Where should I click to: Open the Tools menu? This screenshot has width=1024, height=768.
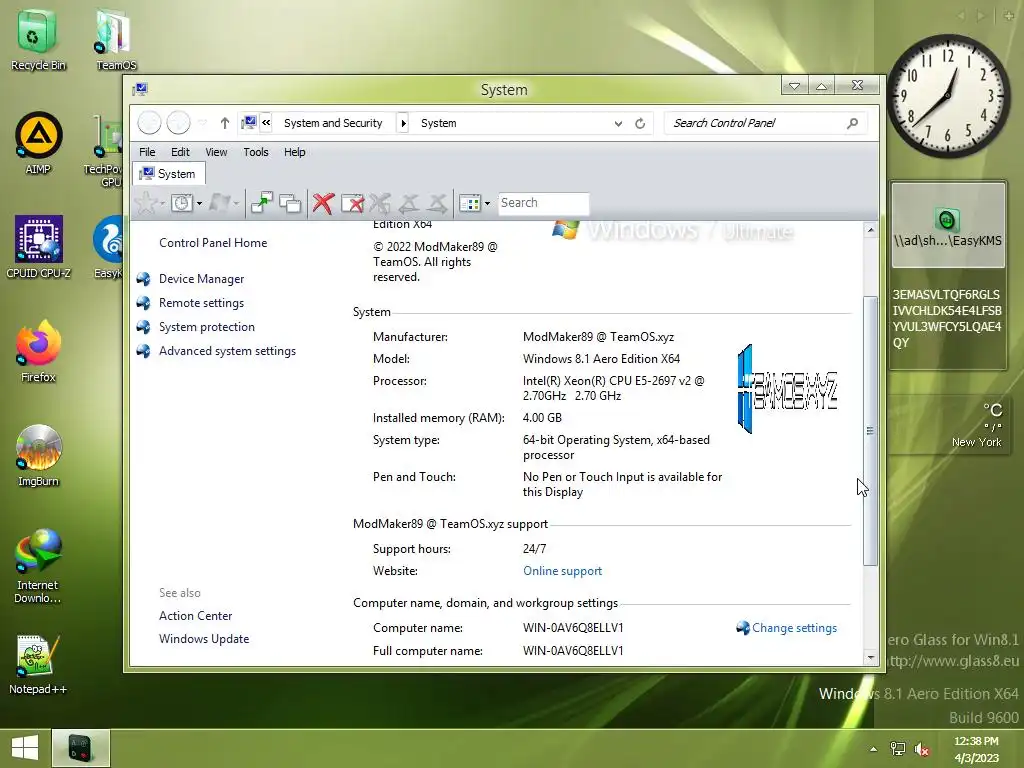(255, 152)
